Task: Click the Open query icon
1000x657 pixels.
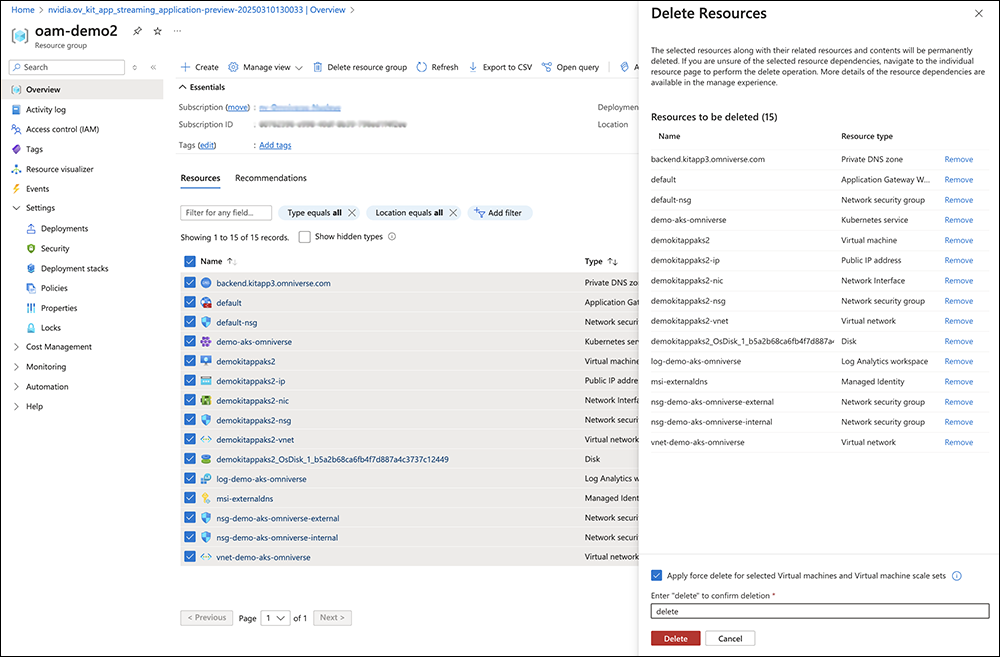Action: coord(547,67)
